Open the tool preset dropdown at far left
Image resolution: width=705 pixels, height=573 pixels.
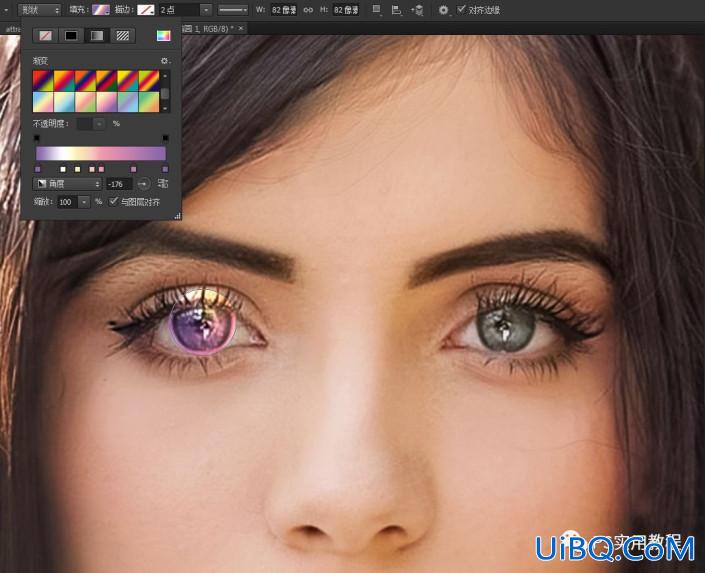pos(6,10)
